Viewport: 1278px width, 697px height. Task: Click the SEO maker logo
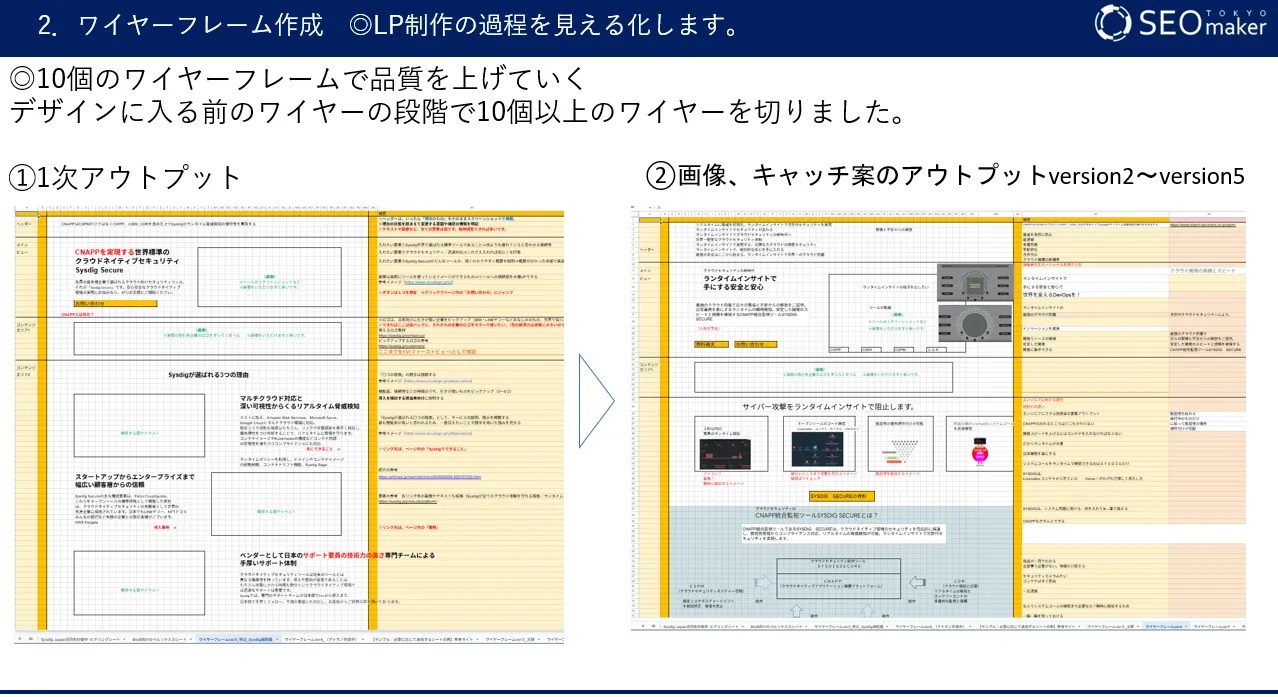click(1181, 25)
